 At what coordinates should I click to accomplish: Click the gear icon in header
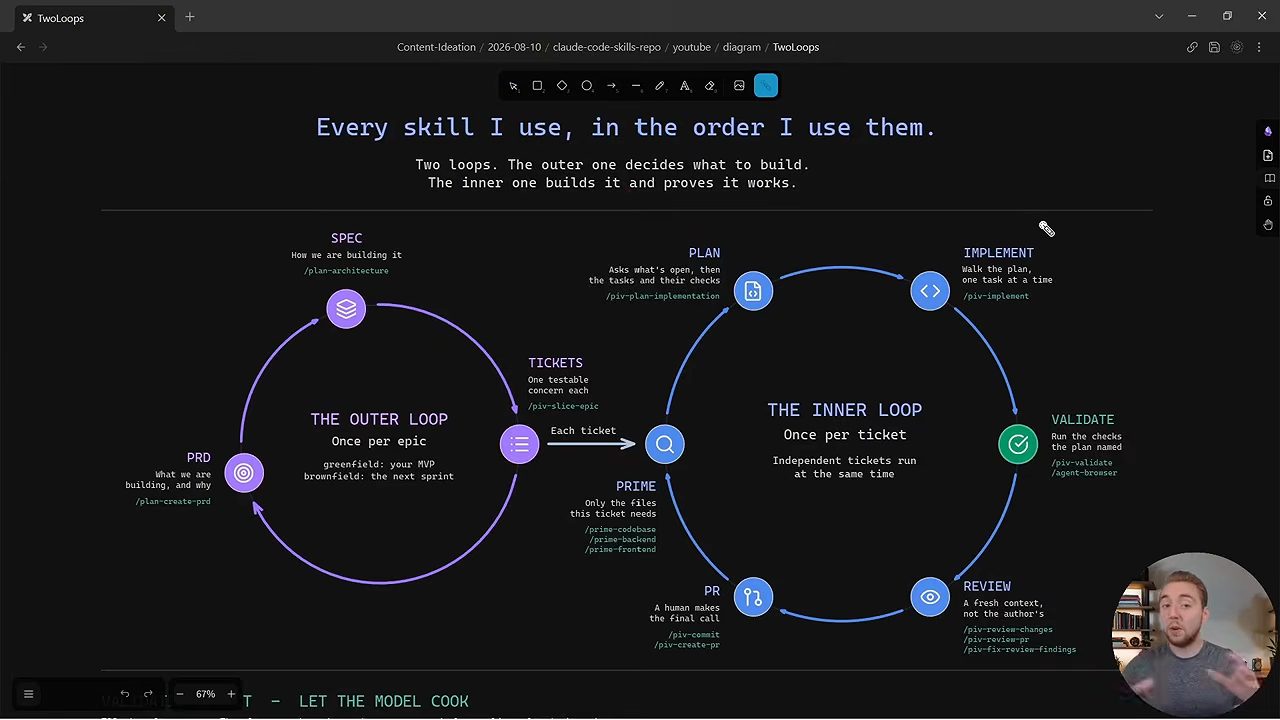(1237, 47)
